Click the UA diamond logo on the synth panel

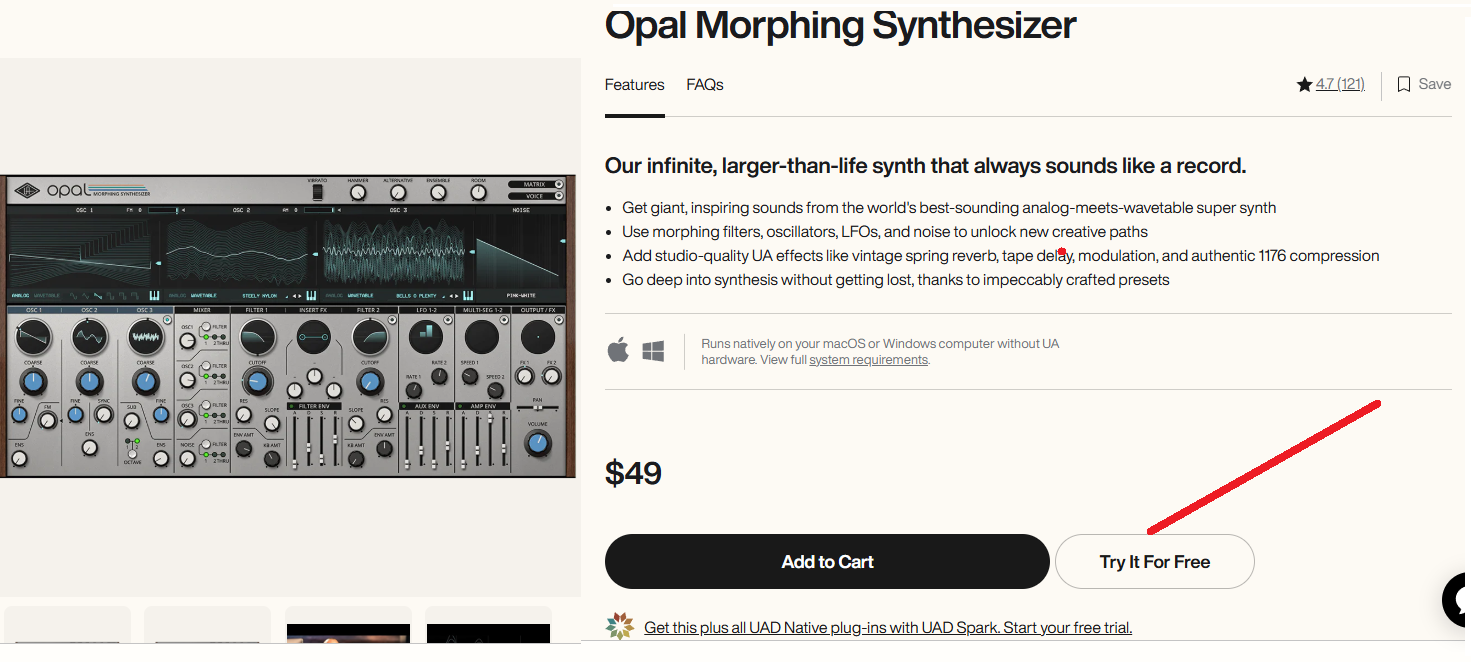click(x=27, y=190)
